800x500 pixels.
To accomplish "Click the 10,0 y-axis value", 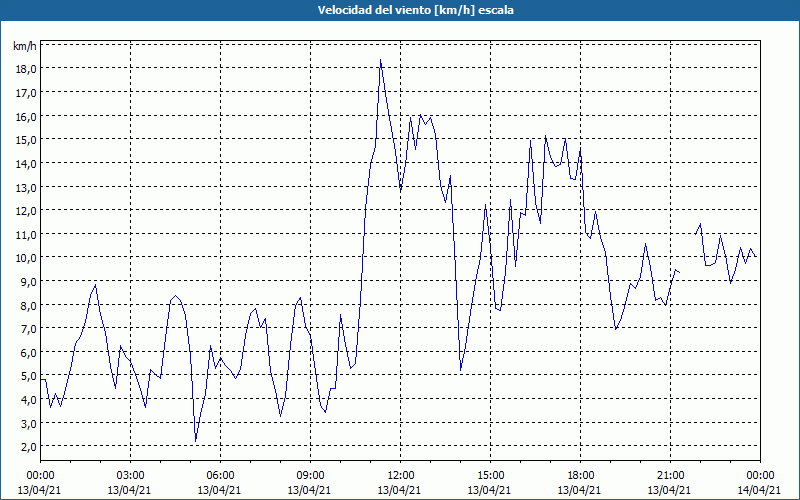I will (x=26, y=258).
